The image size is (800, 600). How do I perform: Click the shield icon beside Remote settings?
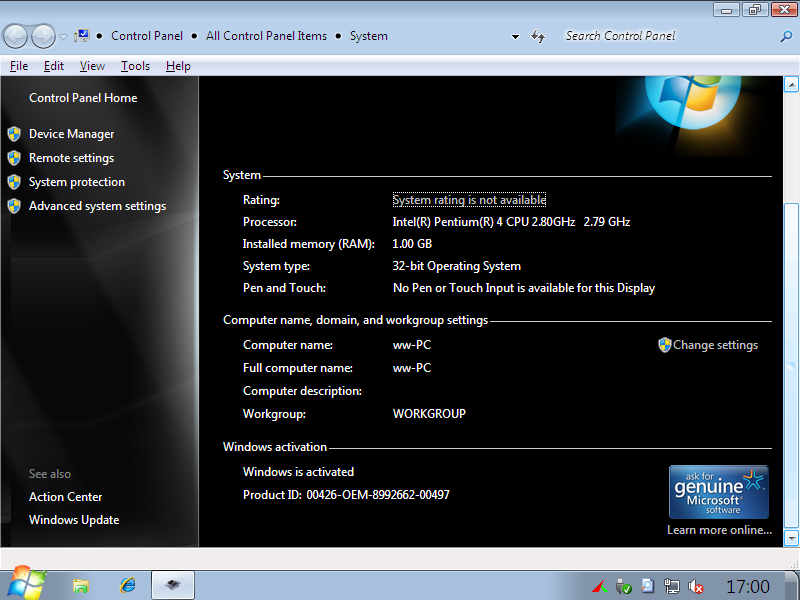pos(14,158)
